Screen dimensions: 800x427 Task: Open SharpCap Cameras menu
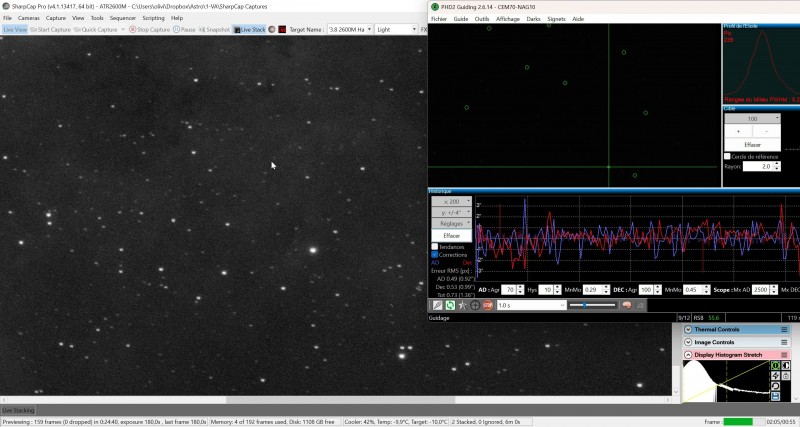click(x=29, y=18)
